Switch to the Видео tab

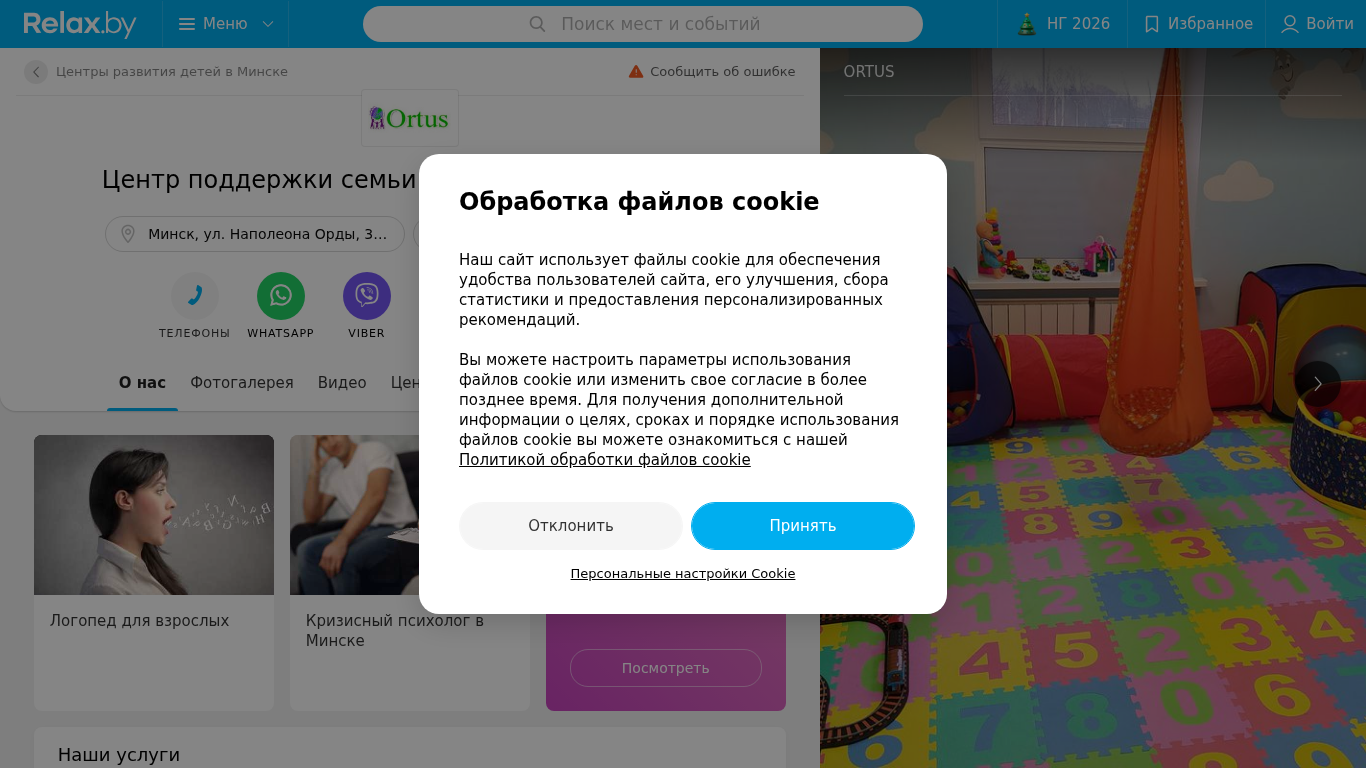[x=342, y=383]
